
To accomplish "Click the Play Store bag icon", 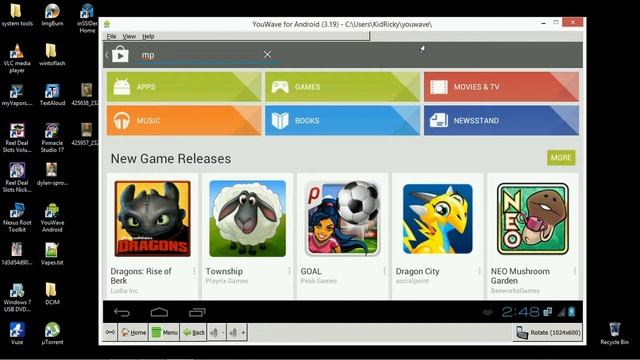I will pyautogui.click(x=120, y=55).
